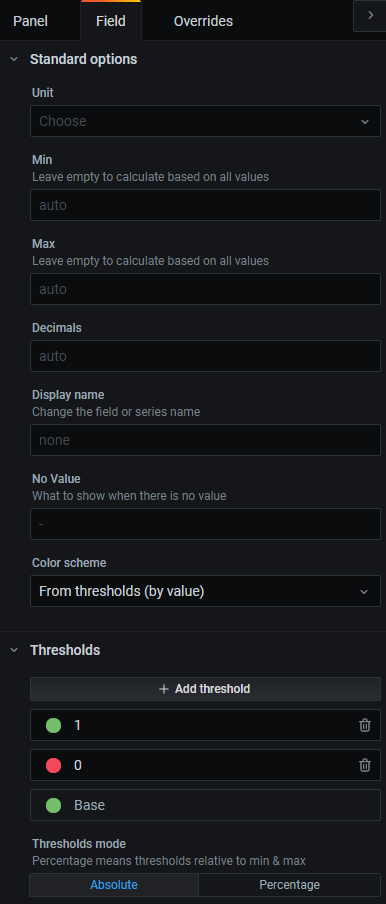This screenshot has height=904, width=386.
Task: Select Absolute thresholds mode
Action: click(114, 884)
